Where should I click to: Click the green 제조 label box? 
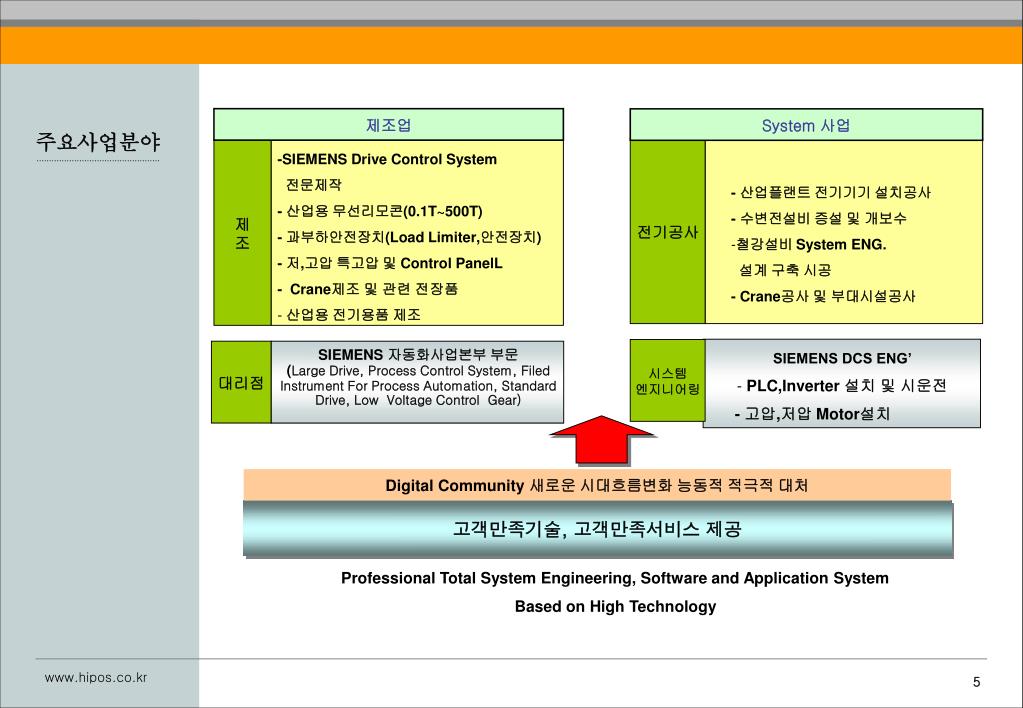242,233
